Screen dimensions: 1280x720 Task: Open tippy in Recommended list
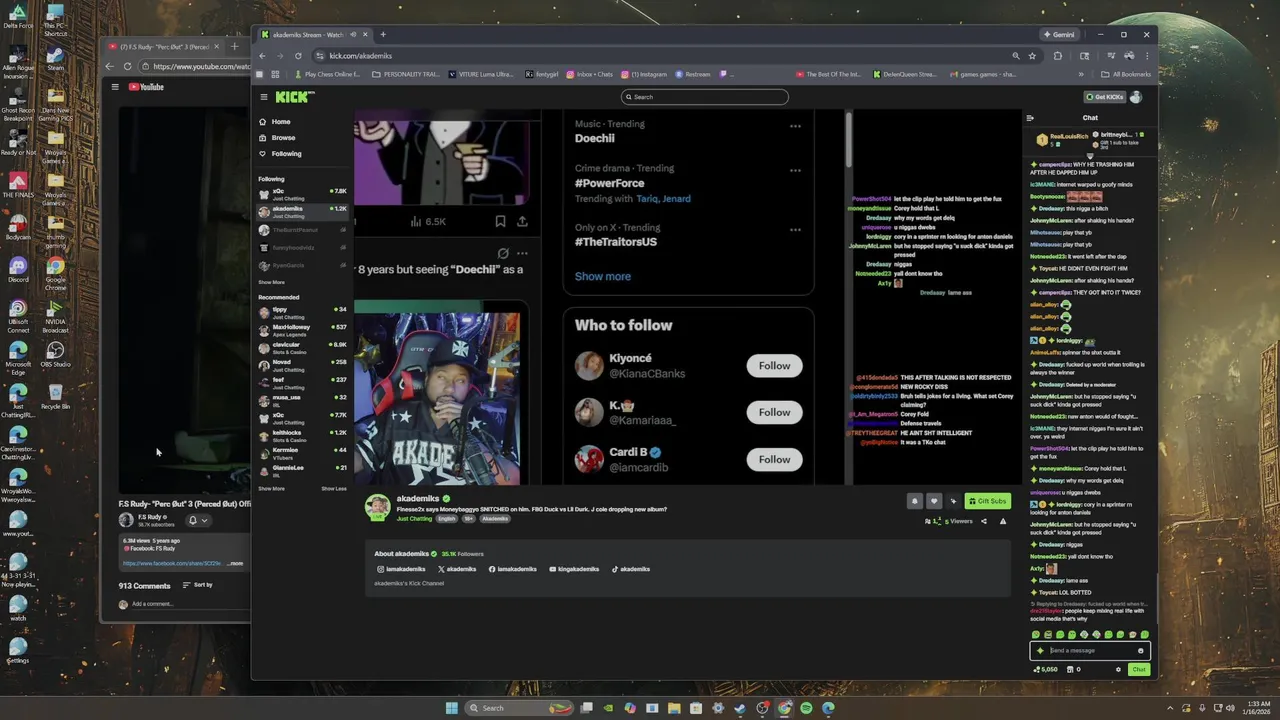pos(301,312)
